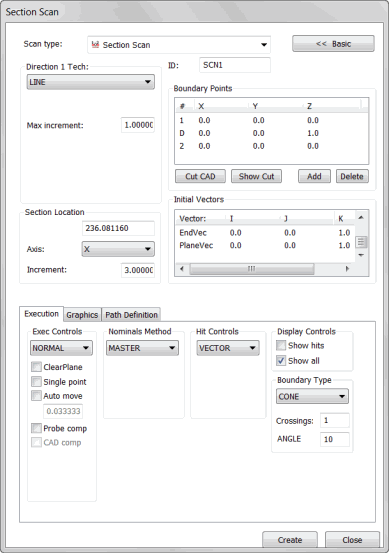Image resolution: width=389 pixels, height=553 pixels.
Task: Enable the Show hits checkbox
Action: coord(281,345)
